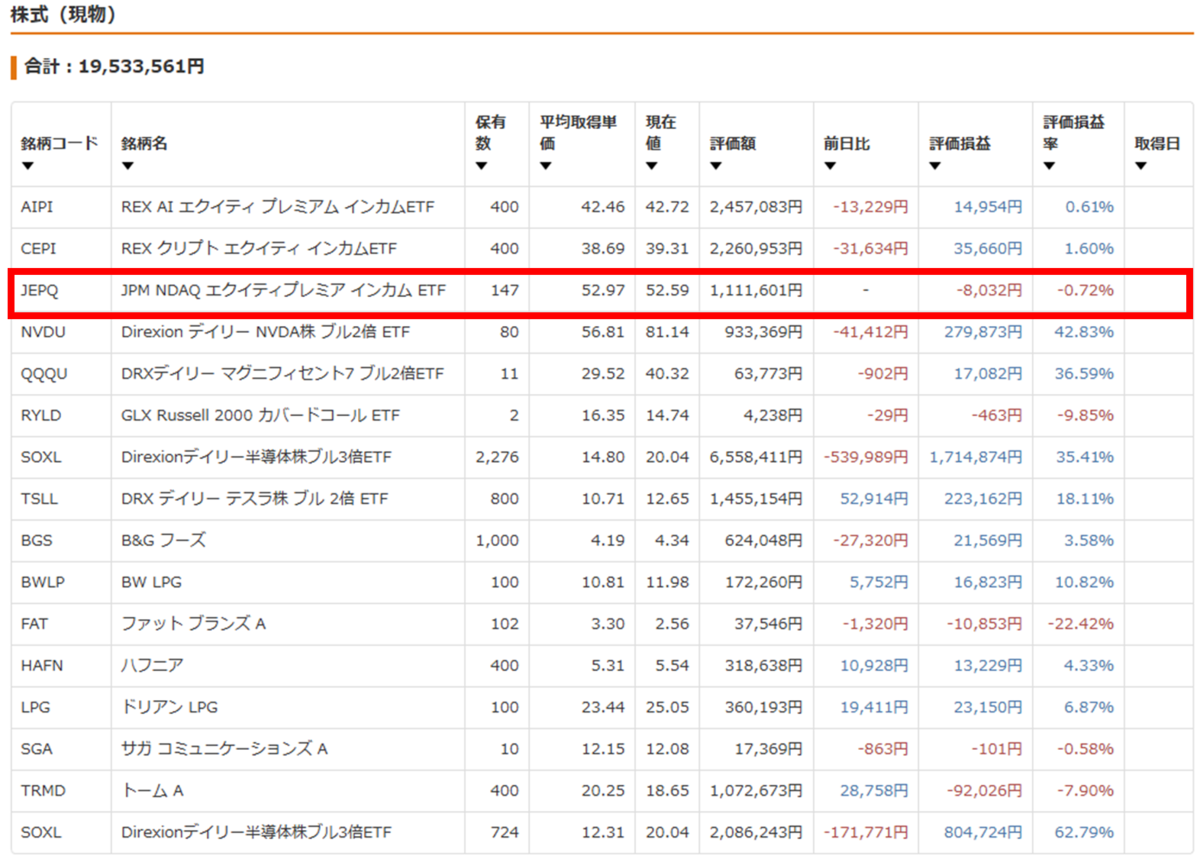
Task: Click name REX AI エクイティ プレミアム インカムETF
Action: pyautogui.click(x=278, y=207)
